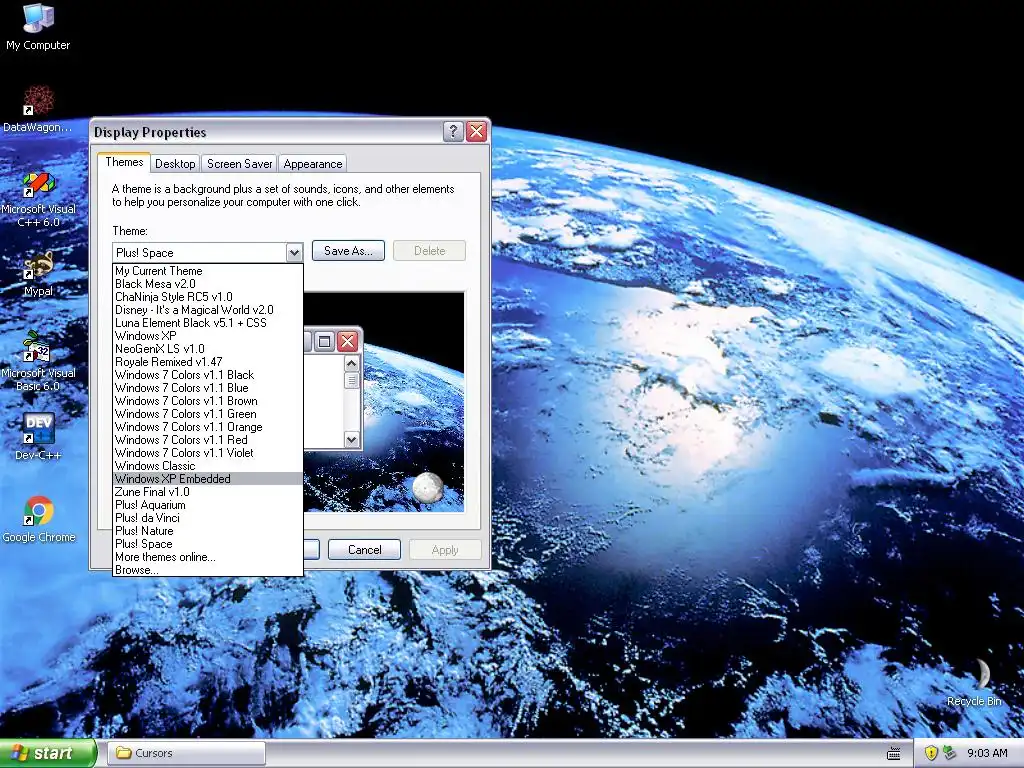Choose Royale Remixed v1.47 theme
Screen dimensions: 1024x768
click(x=208, y=362)
